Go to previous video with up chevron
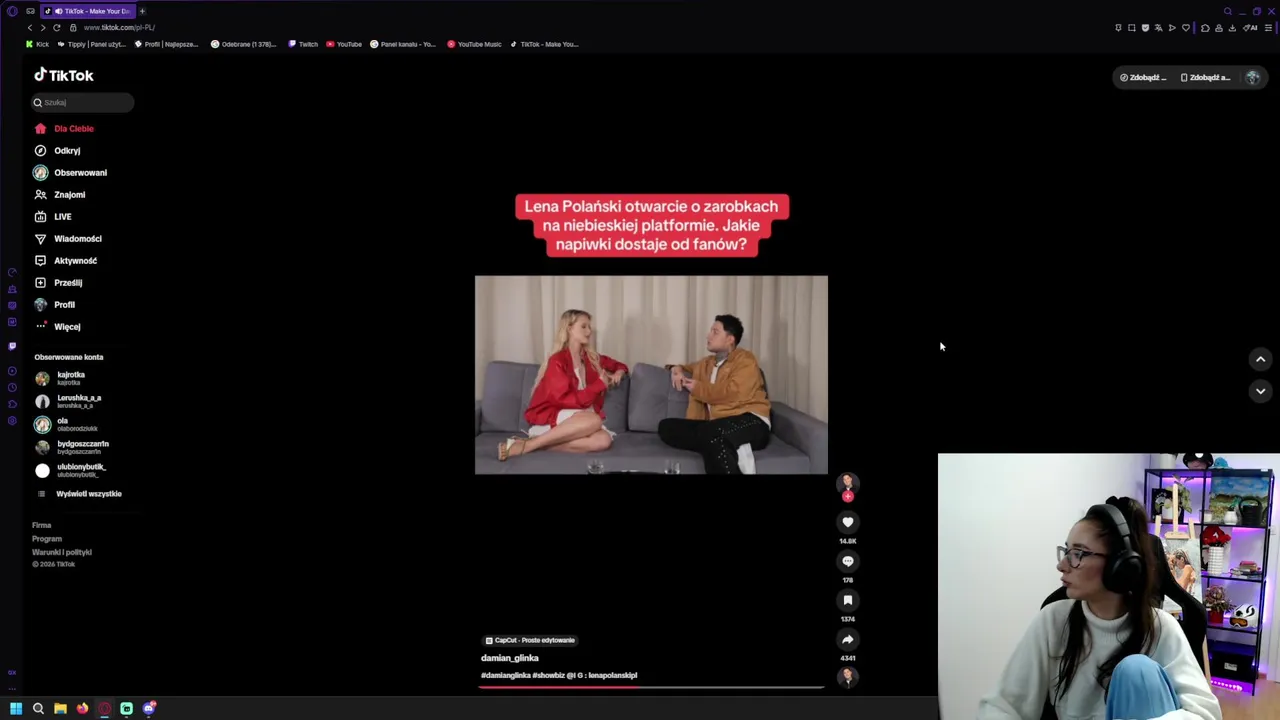Viewport: 1280px width, 720px height. coord(1260,359)
